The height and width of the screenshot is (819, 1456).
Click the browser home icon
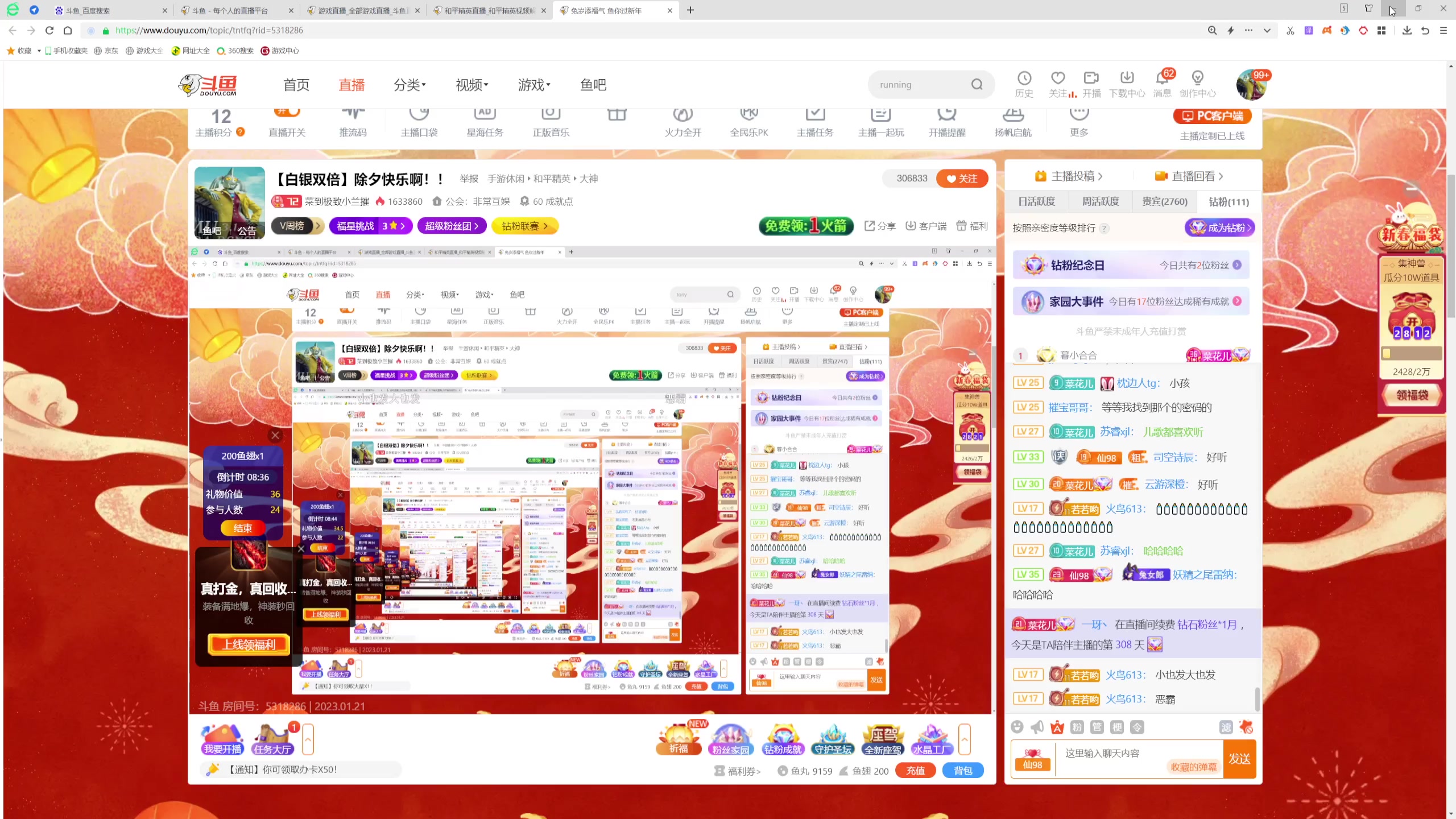click(x=68, y=30)
